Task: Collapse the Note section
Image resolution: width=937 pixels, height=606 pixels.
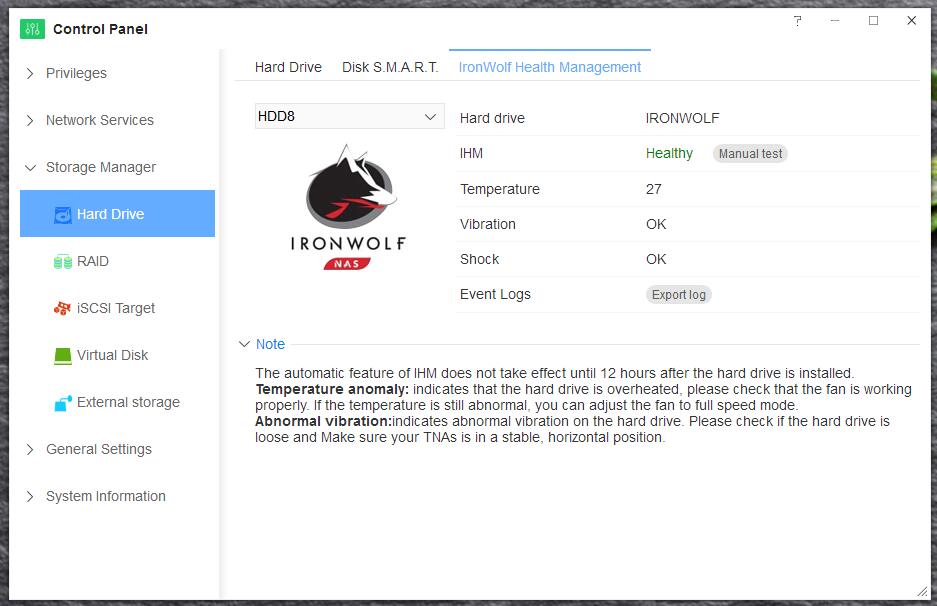Action: coord(245,344)
